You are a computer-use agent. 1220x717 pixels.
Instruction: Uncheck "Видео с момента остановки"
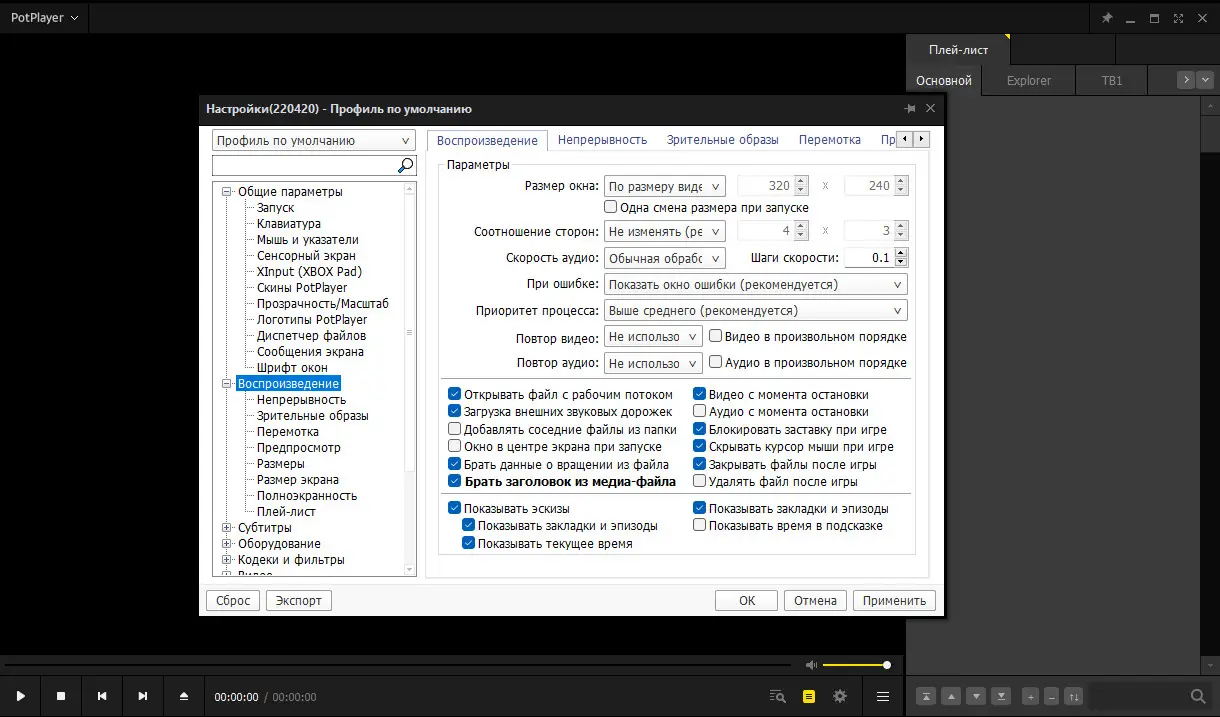pos(700,394)
